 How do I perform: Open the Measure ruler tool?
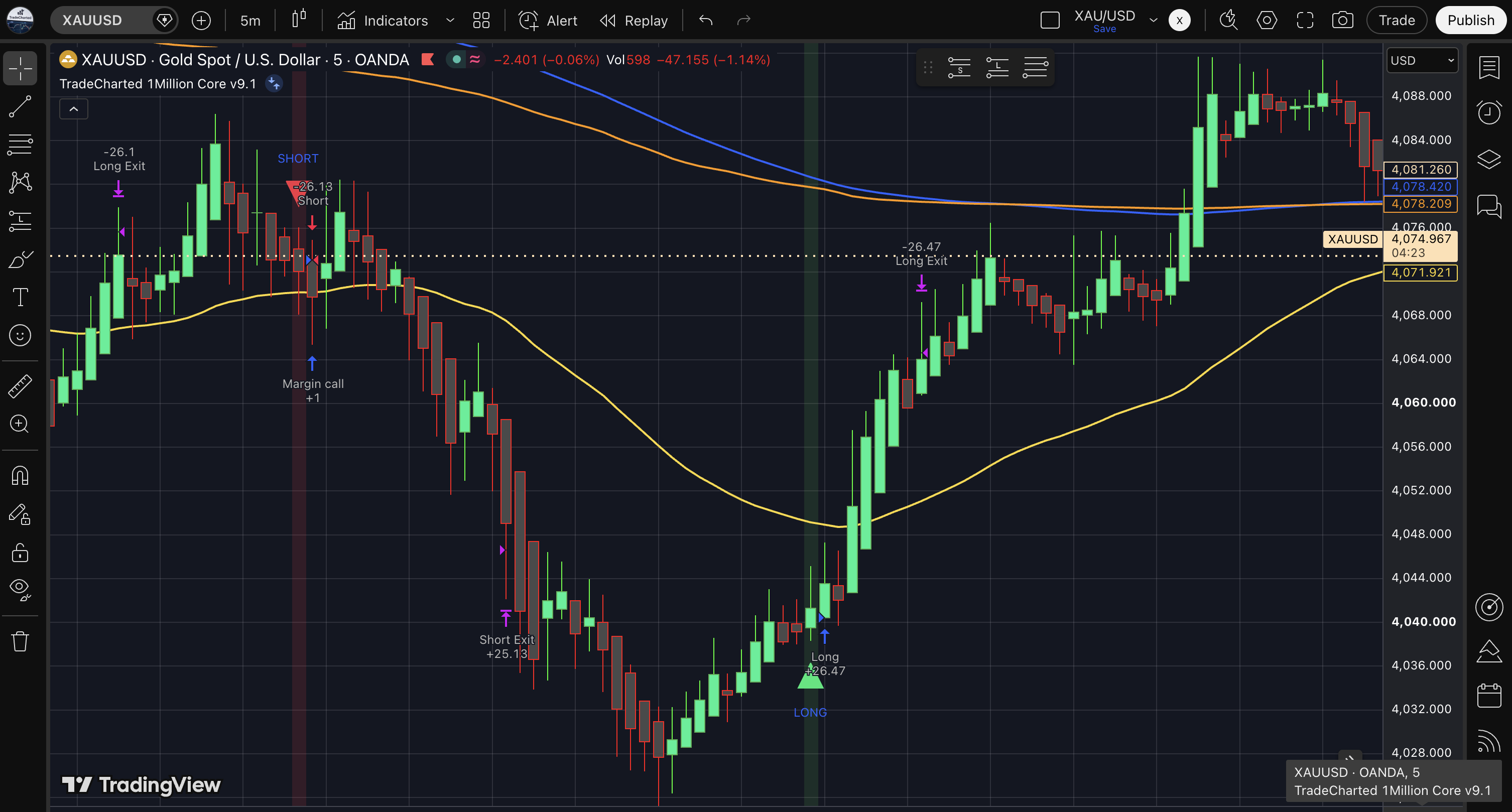pos(20,386)
